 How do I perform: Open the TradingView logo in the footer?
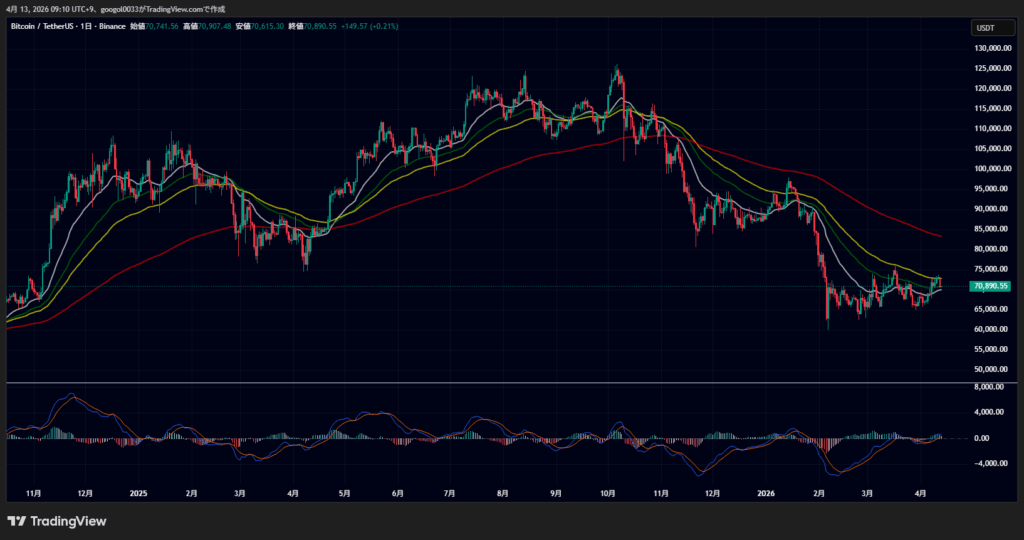tap(57, 521)
